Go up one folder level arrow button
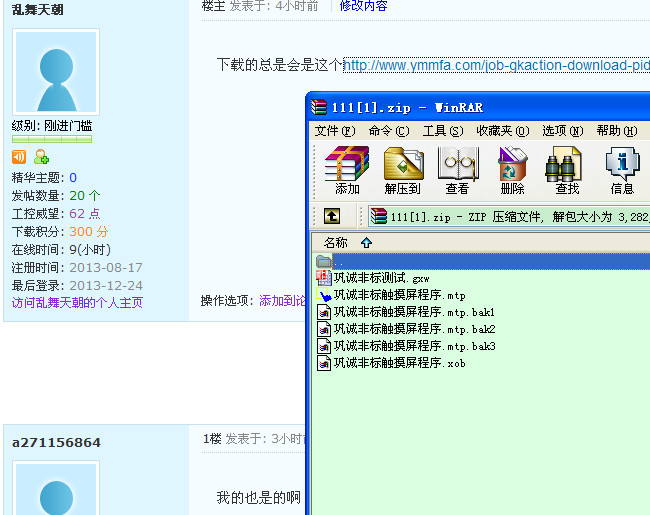Screen dimensions: 650x515 (332, 216)
